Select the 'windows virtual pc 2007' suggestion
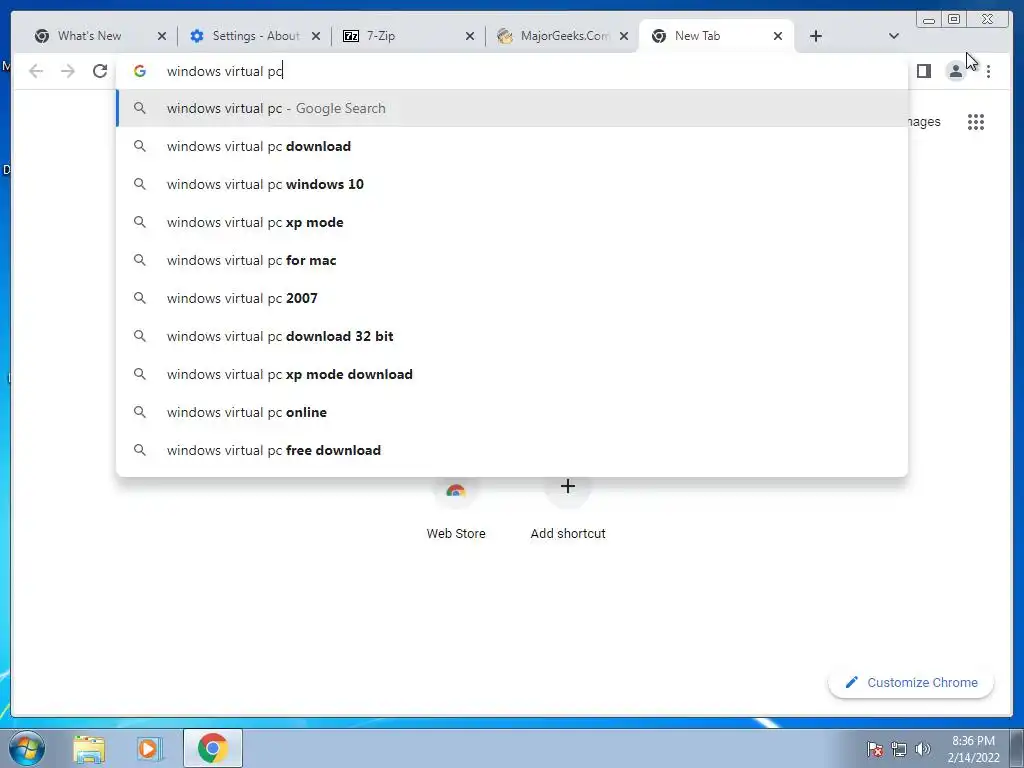1024x768 pixels. [x=512, y=298]
